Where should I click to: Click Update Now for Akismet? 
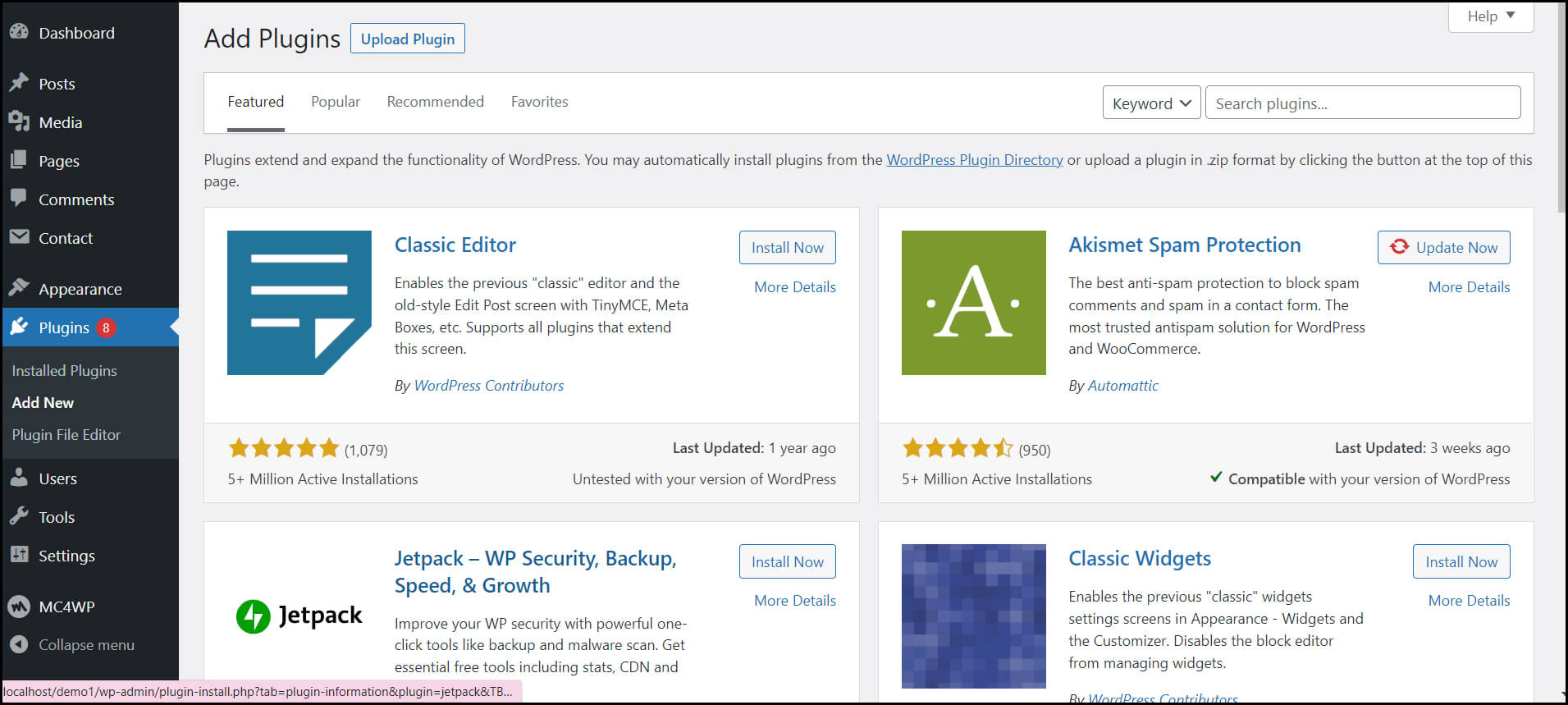pos(1444,247)
